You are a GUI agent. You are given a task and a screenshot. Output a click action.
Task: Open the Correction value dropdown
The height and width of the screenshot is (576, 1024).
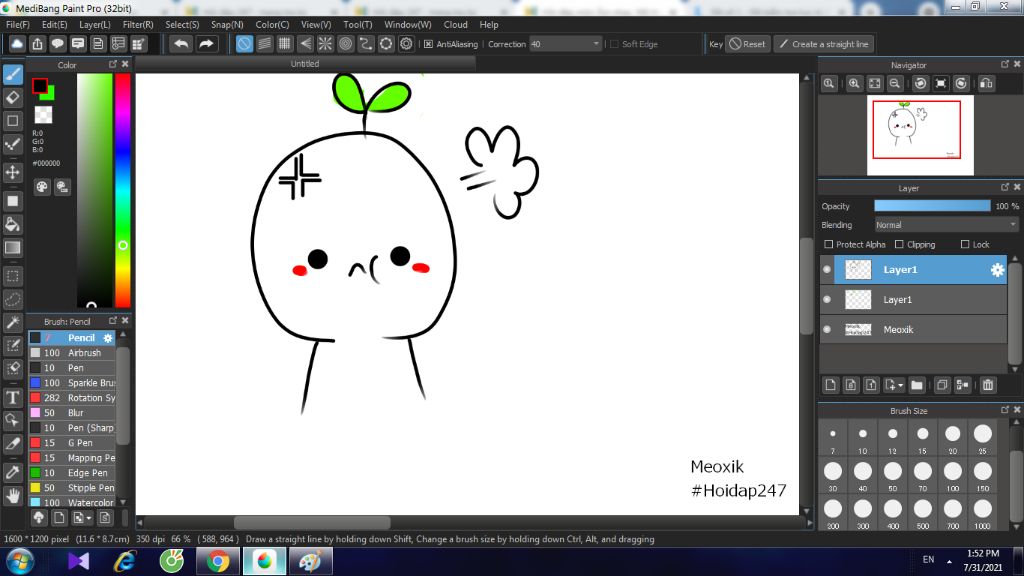(x=596, y=44)
